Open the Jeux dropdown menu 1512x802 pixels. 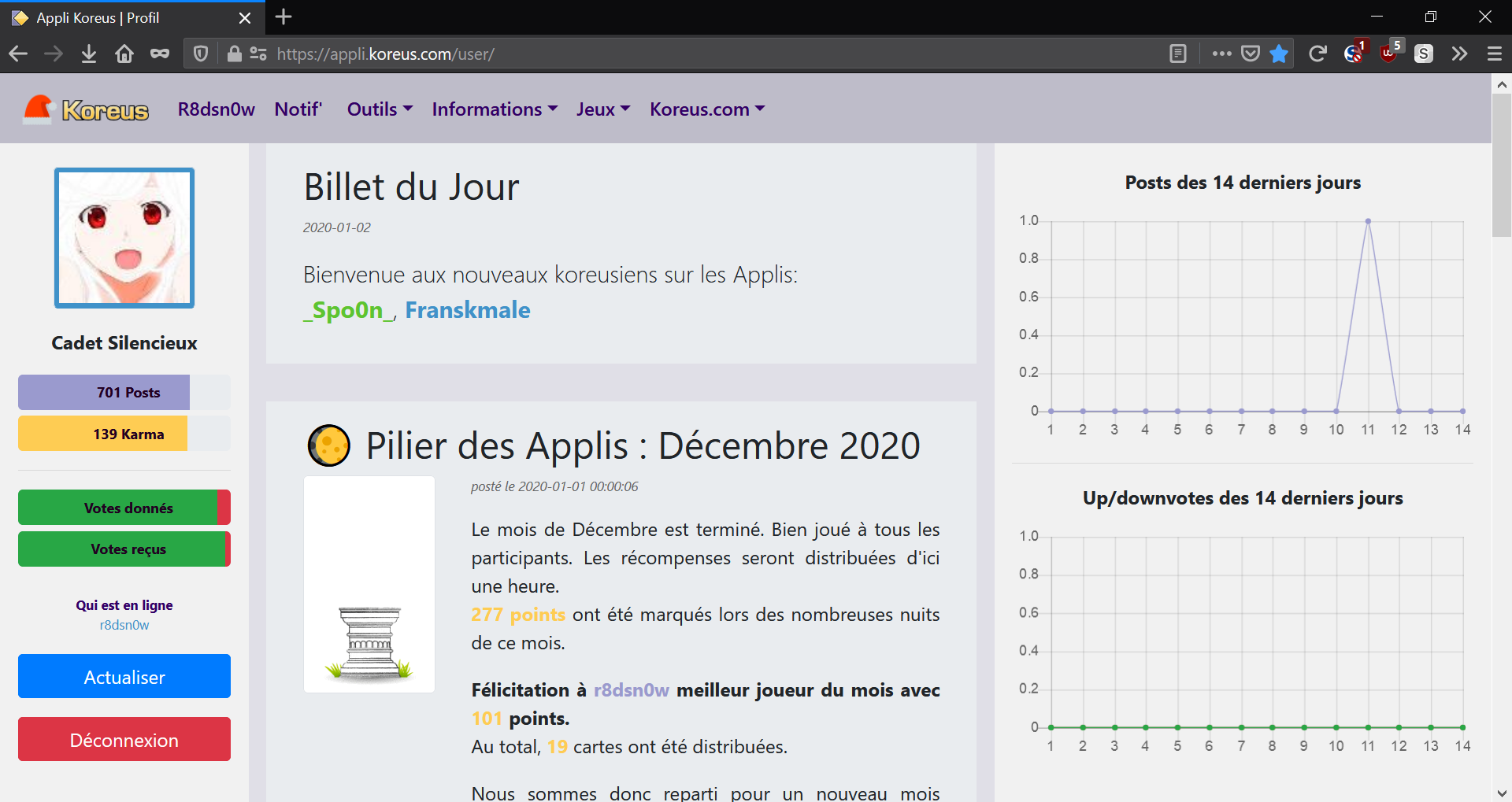602,109
